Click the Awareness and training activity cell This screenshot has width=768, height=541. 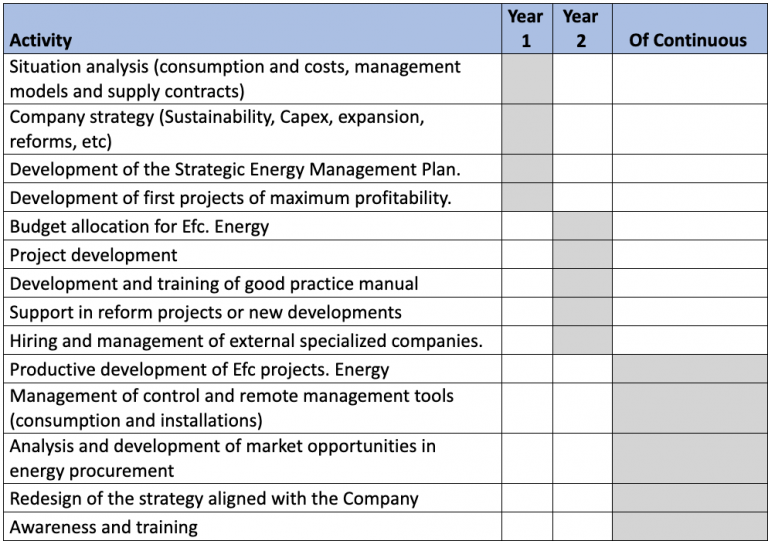(x=252, y=527)
